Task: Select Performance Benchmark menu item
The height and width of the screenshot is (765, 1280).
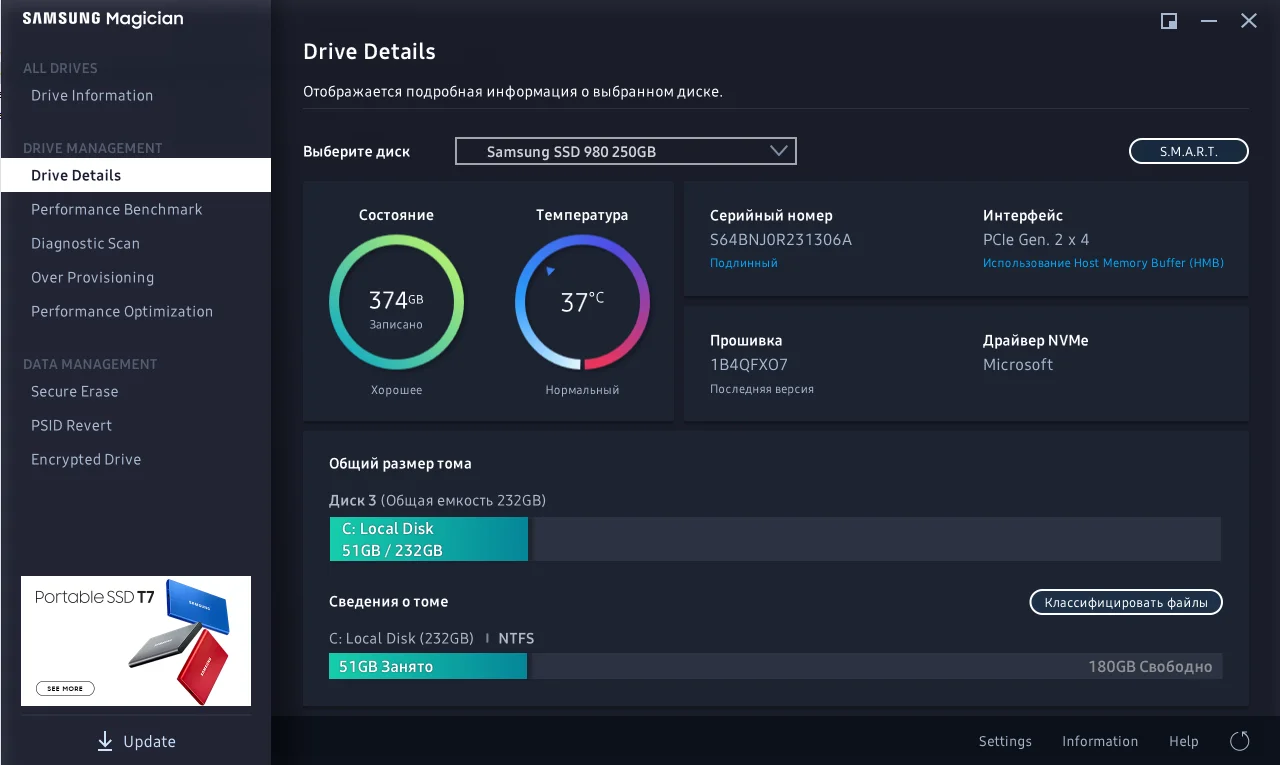Action: click(x=117, y=210)
